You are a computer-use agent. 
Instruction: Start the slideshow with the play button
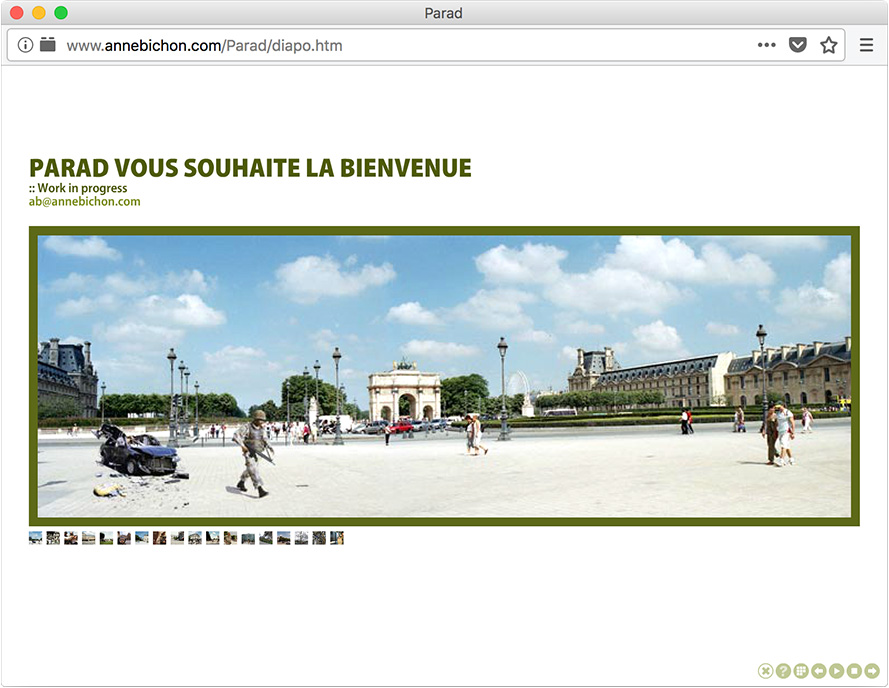coord(836,671)
